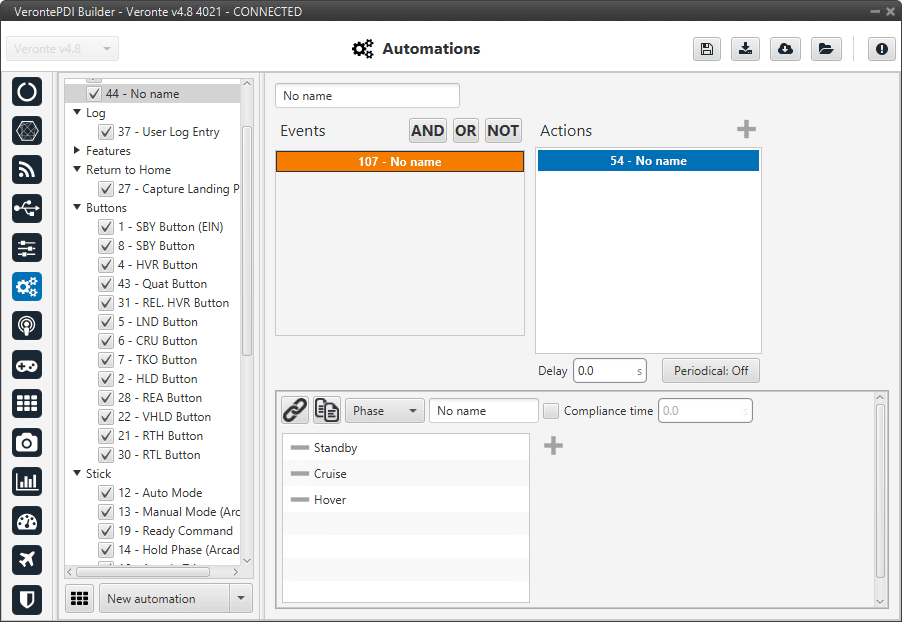
Task: Add a phase with the lower plus icon
Action: [x=553, y=445]
